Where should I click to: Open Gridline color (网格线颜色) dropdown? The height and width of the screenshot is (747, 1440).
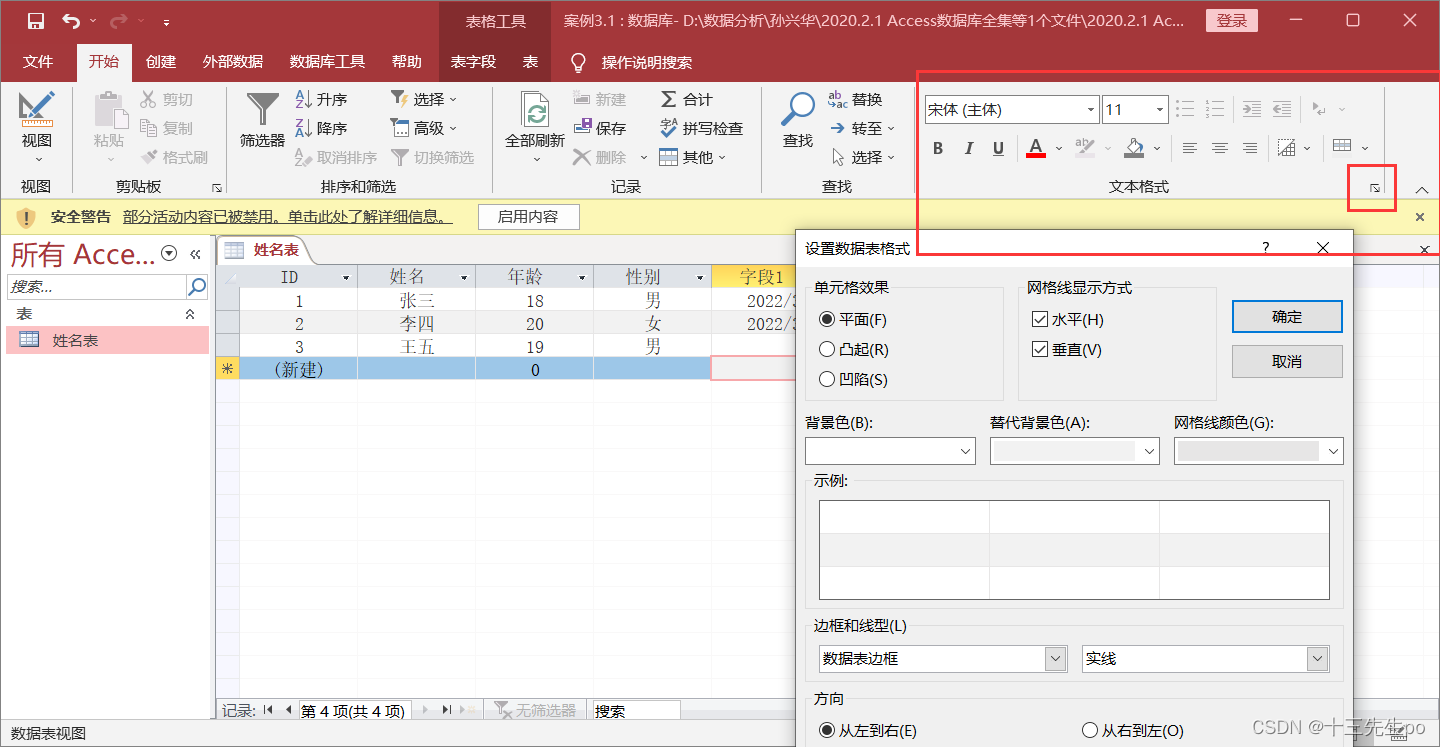[1333, 452]
